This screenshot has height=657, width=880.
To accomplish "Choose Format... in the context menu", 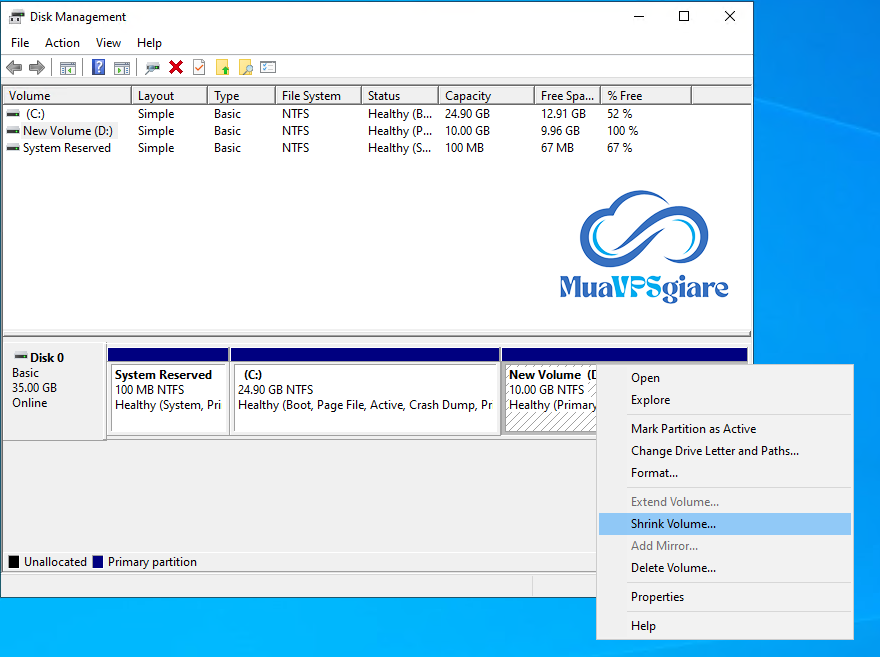I will pyautogui.click(x=654, y=473).
